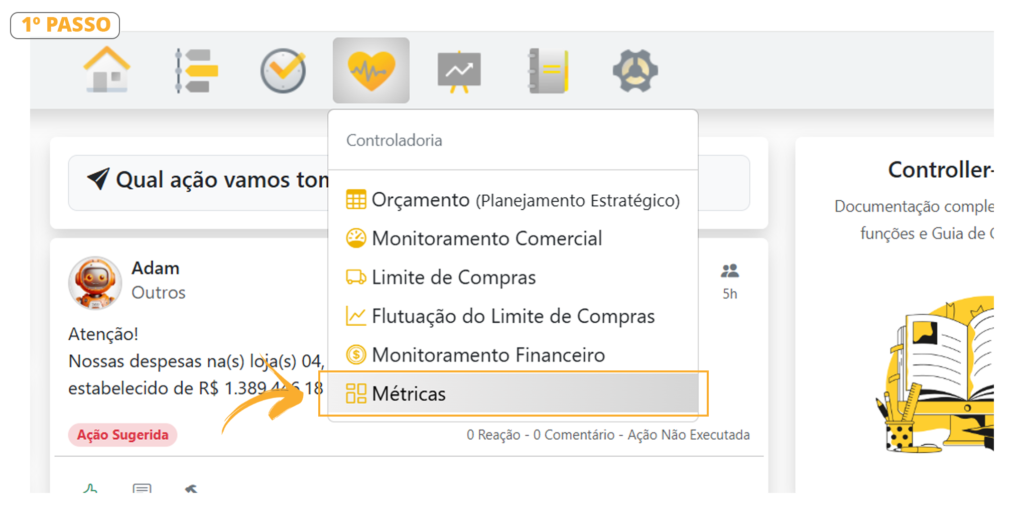The width and height of the screenshot is (1024, 523).
Task: Click Adam's robot avatar thumbnail
Action: pos(95,282)
